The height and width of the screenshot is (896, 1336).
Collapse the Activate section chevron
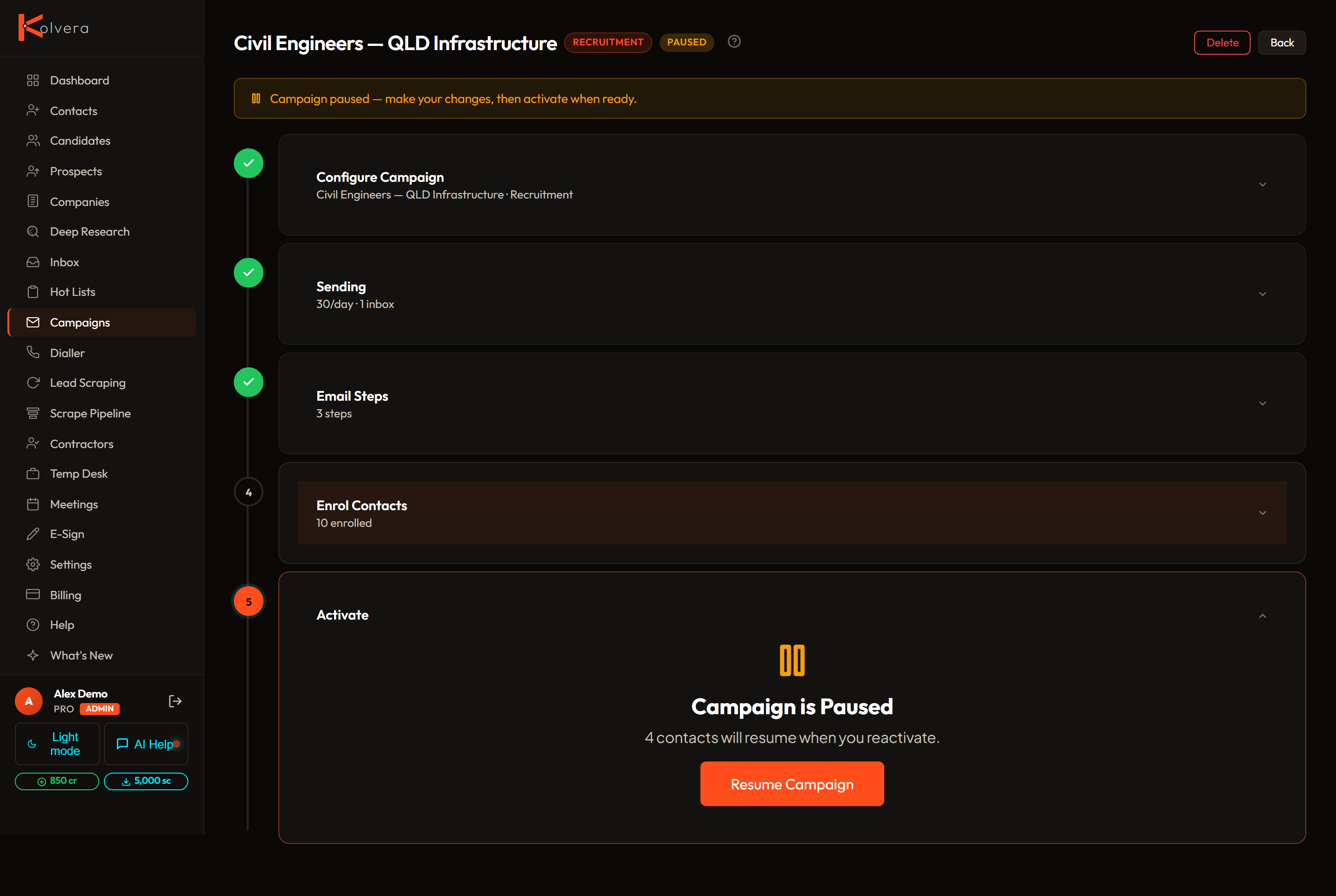(1263, 616)
